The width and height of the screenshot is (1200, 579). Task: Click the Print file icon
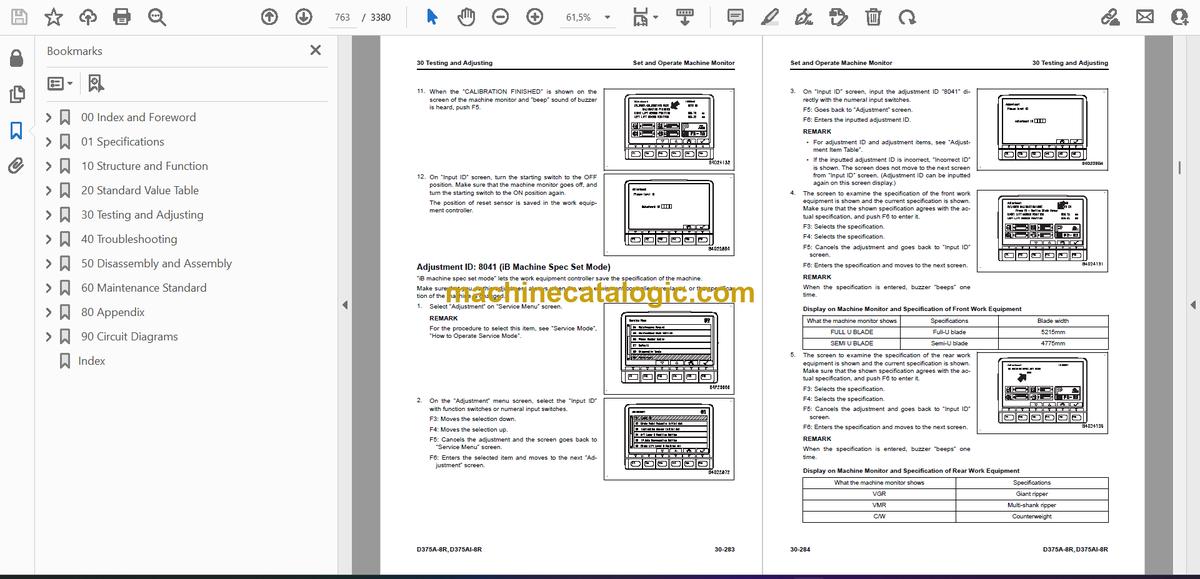pyautogui.click(x=122, y=17)
